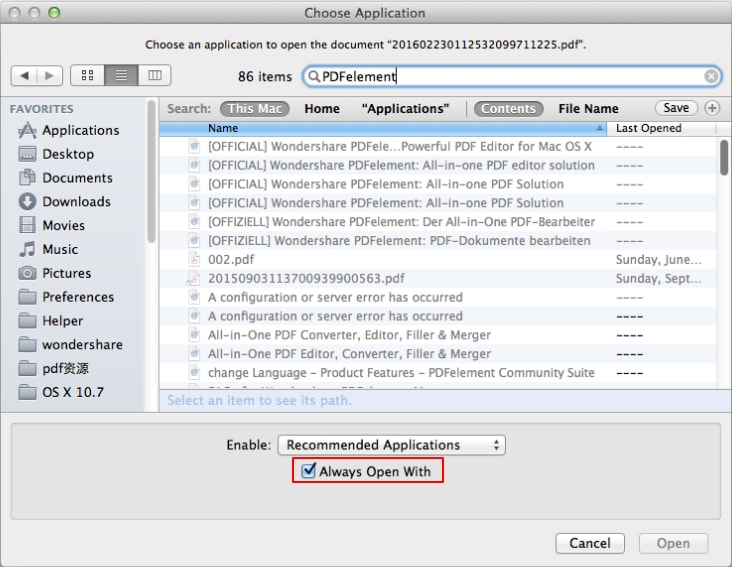
Task: Click the file list vertical scrollbar
Action: click(724, 158)
